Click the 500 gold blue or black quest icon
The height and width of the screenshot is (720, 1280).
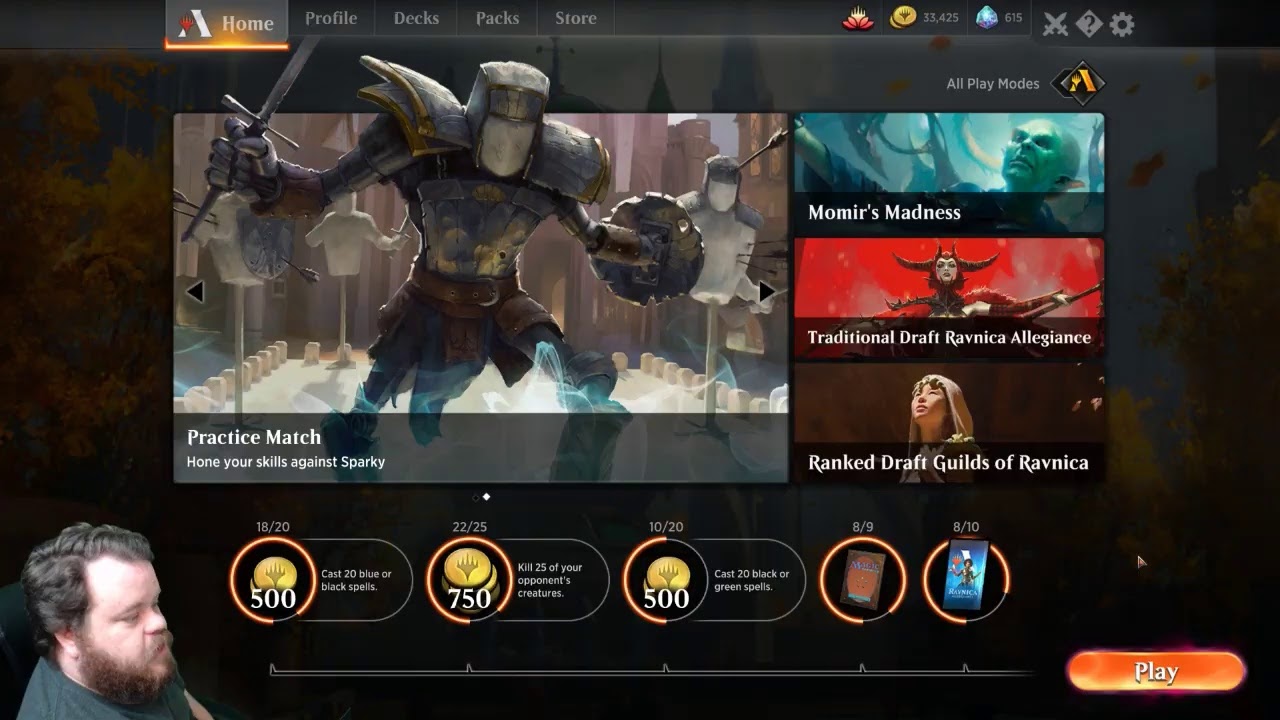coord(273,580)
